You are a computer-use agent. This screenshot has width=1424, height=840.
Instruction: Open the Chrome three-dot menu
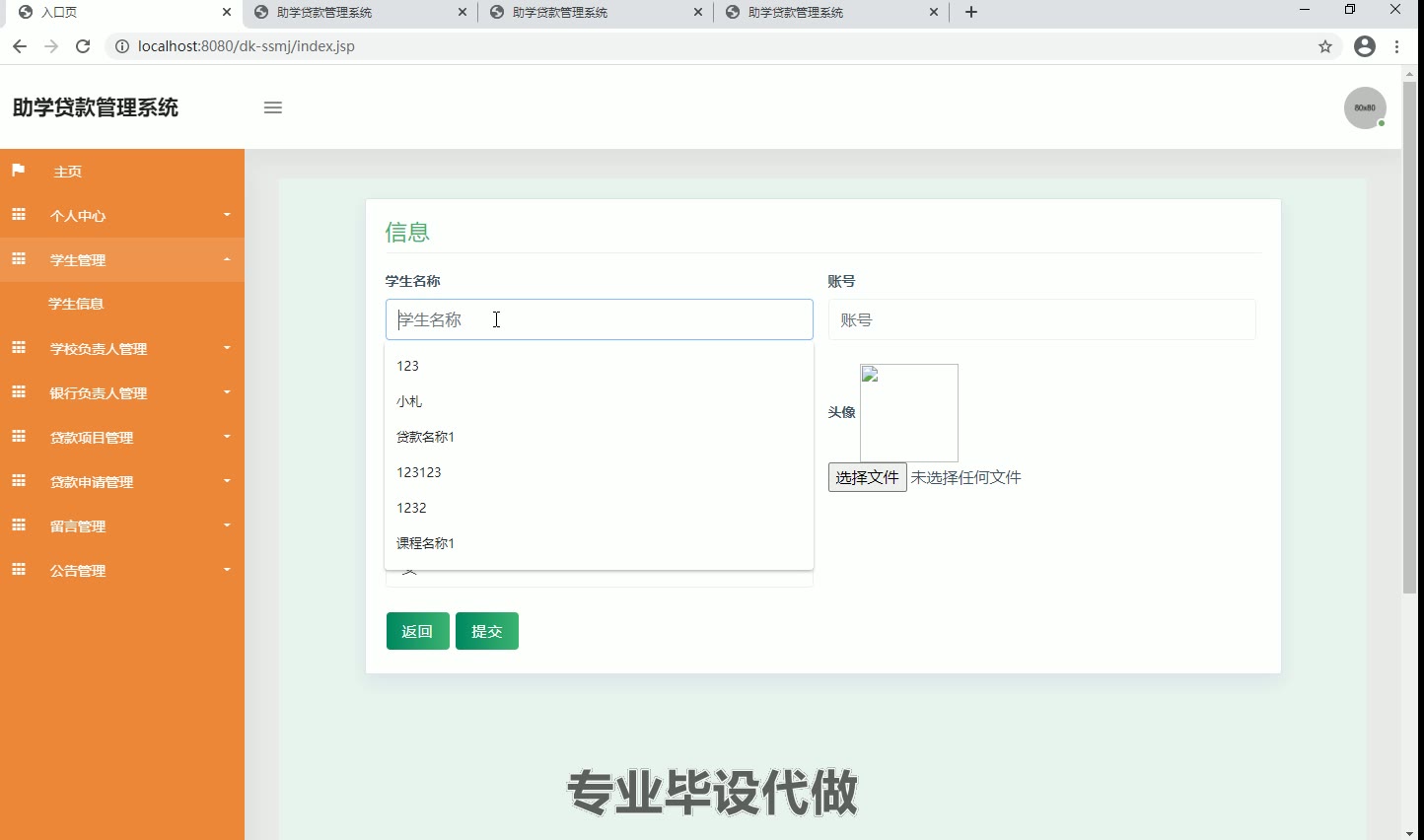coord(1397,46)
